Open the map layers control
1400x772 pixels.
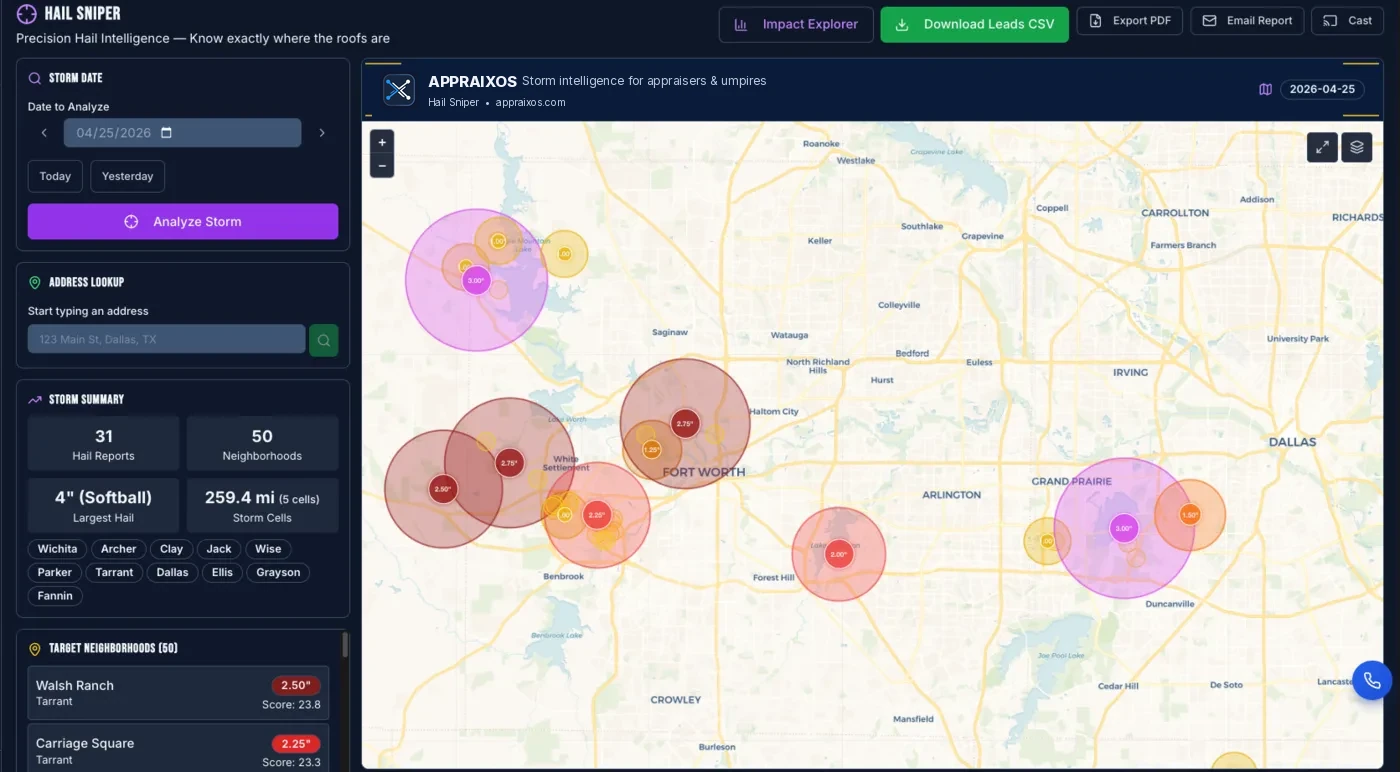point(1357,147)
